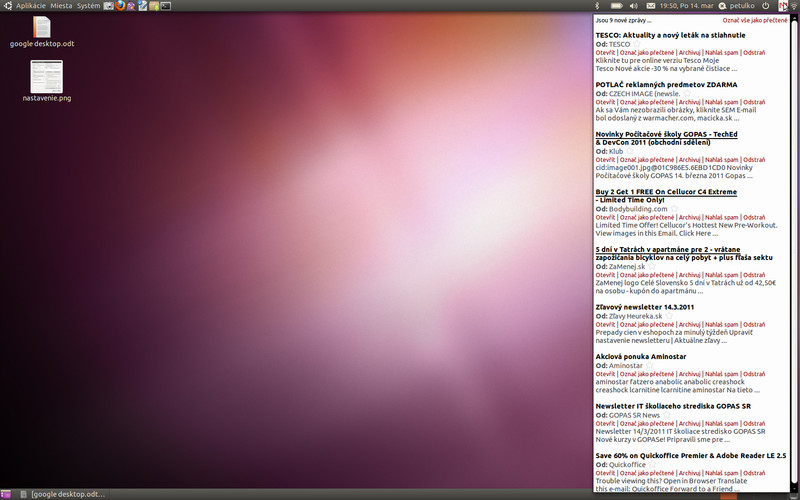800x500 pixels.
Task: Open the petulko user menu
Action: [742, 6]
